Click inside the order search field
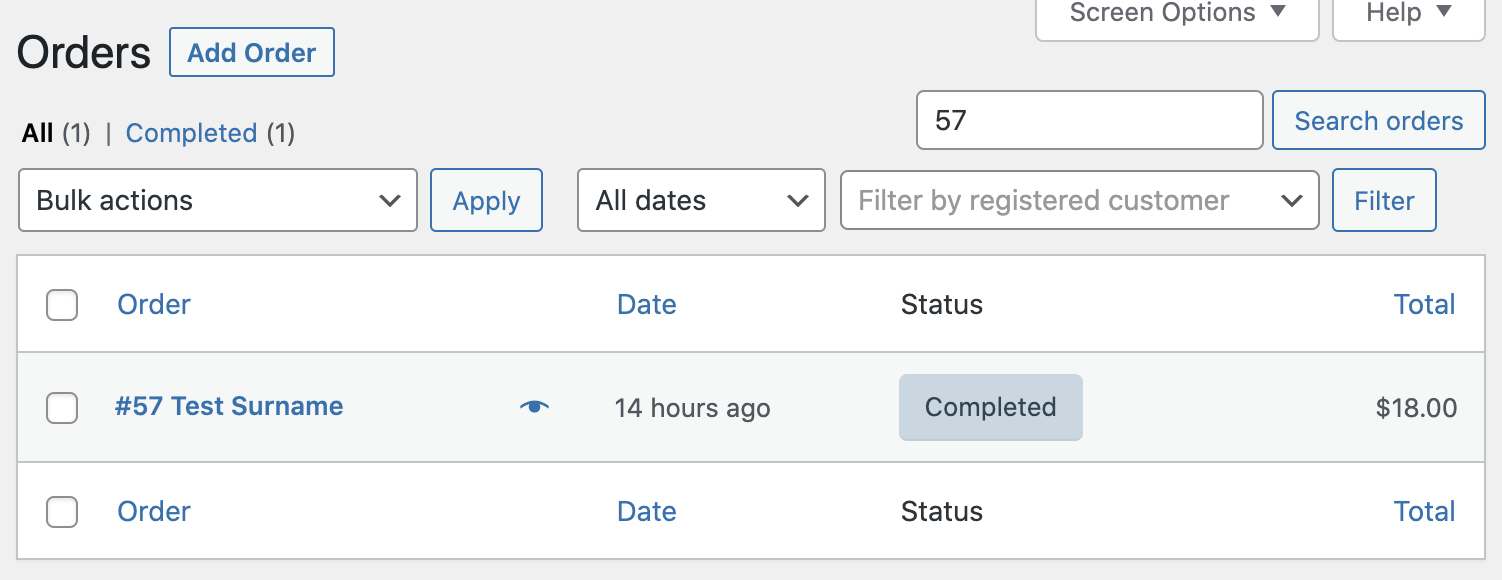 (x=1088, y=120)
